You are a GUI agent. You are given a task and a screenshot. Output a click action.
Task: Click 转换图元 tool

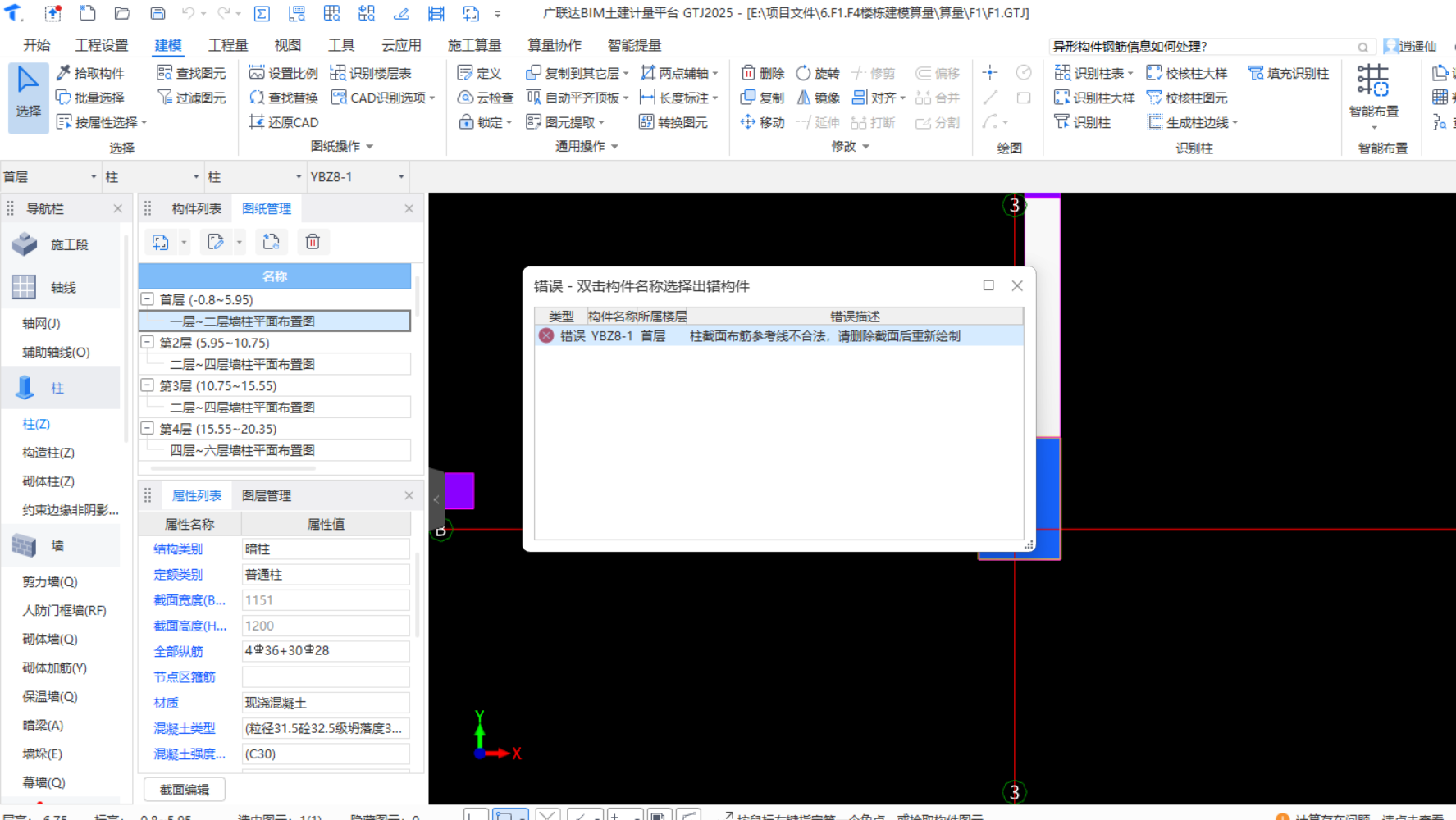[673, 122]
